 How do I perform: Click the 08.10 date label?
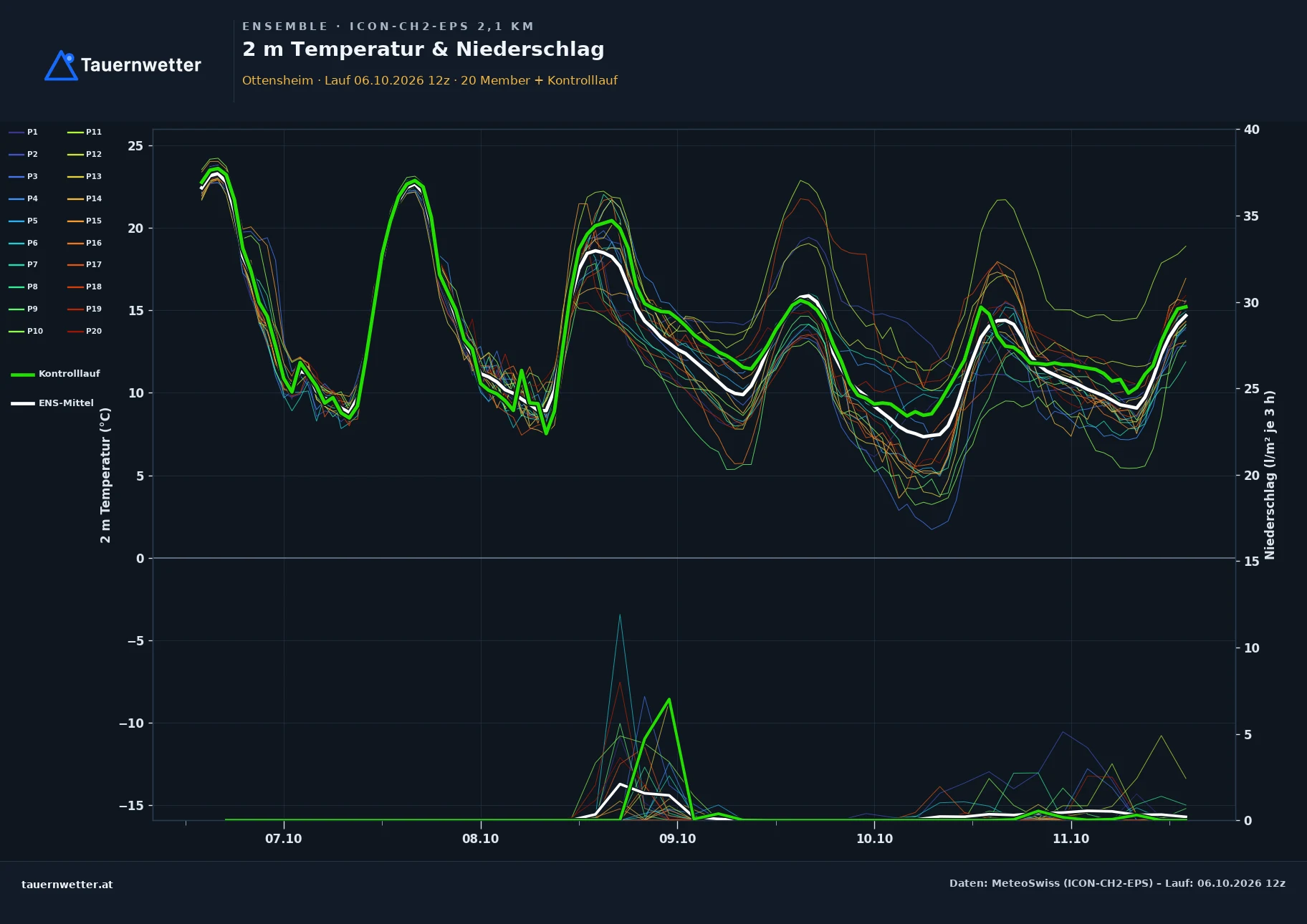(x=481, y=839)
